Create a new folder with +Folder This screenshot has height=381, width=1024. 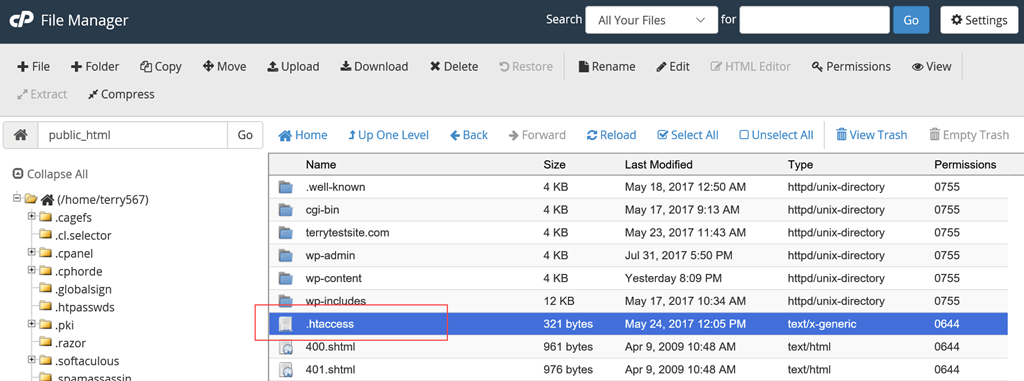click(x=95, y=67)
